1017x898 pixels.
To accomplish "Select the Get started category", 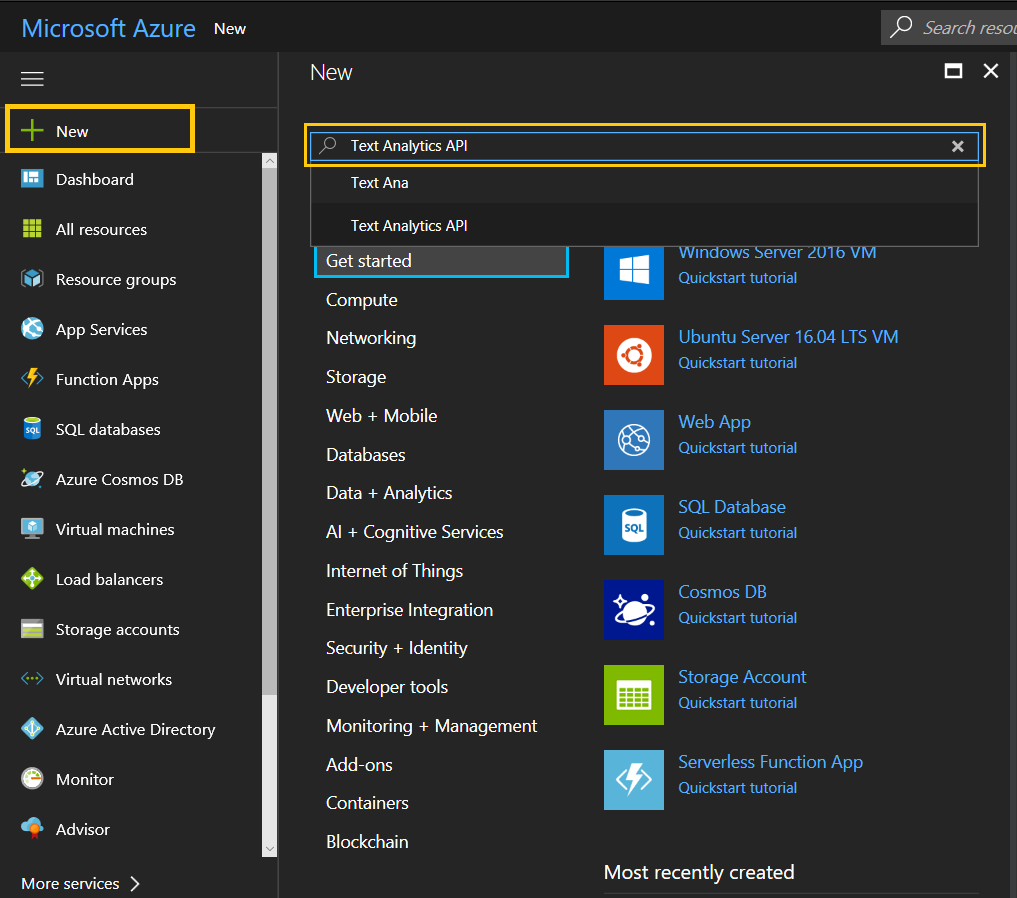I will [441, 261].
